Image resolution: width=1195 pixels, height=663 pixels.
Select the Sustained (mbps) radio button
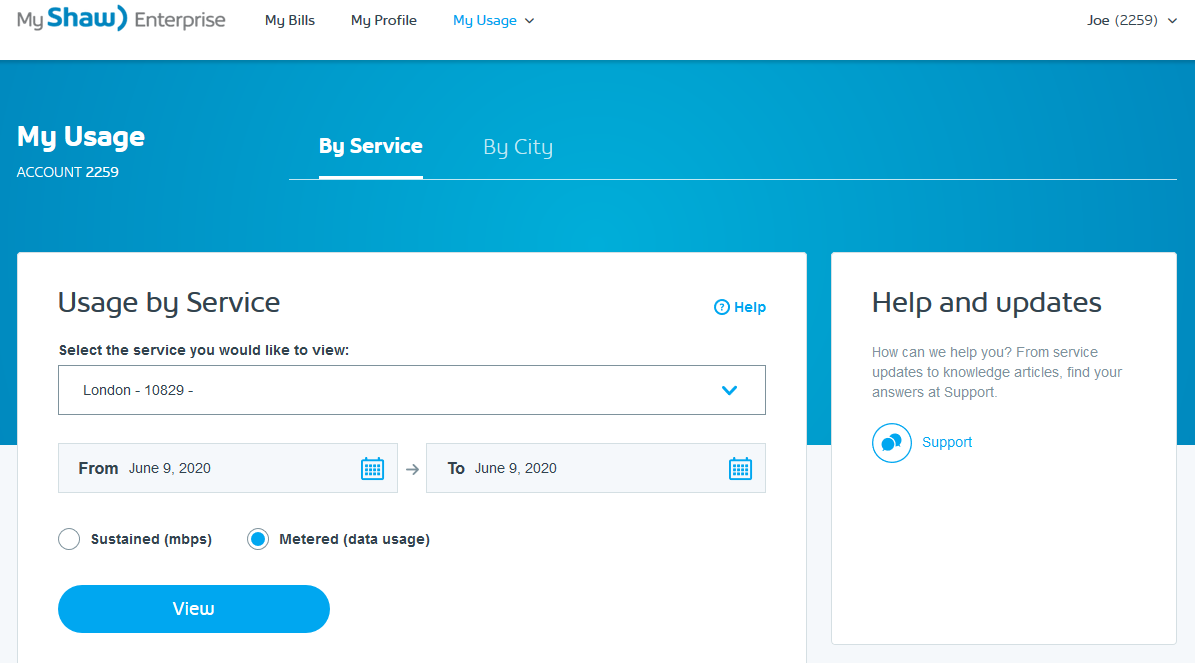click(69, 539)
